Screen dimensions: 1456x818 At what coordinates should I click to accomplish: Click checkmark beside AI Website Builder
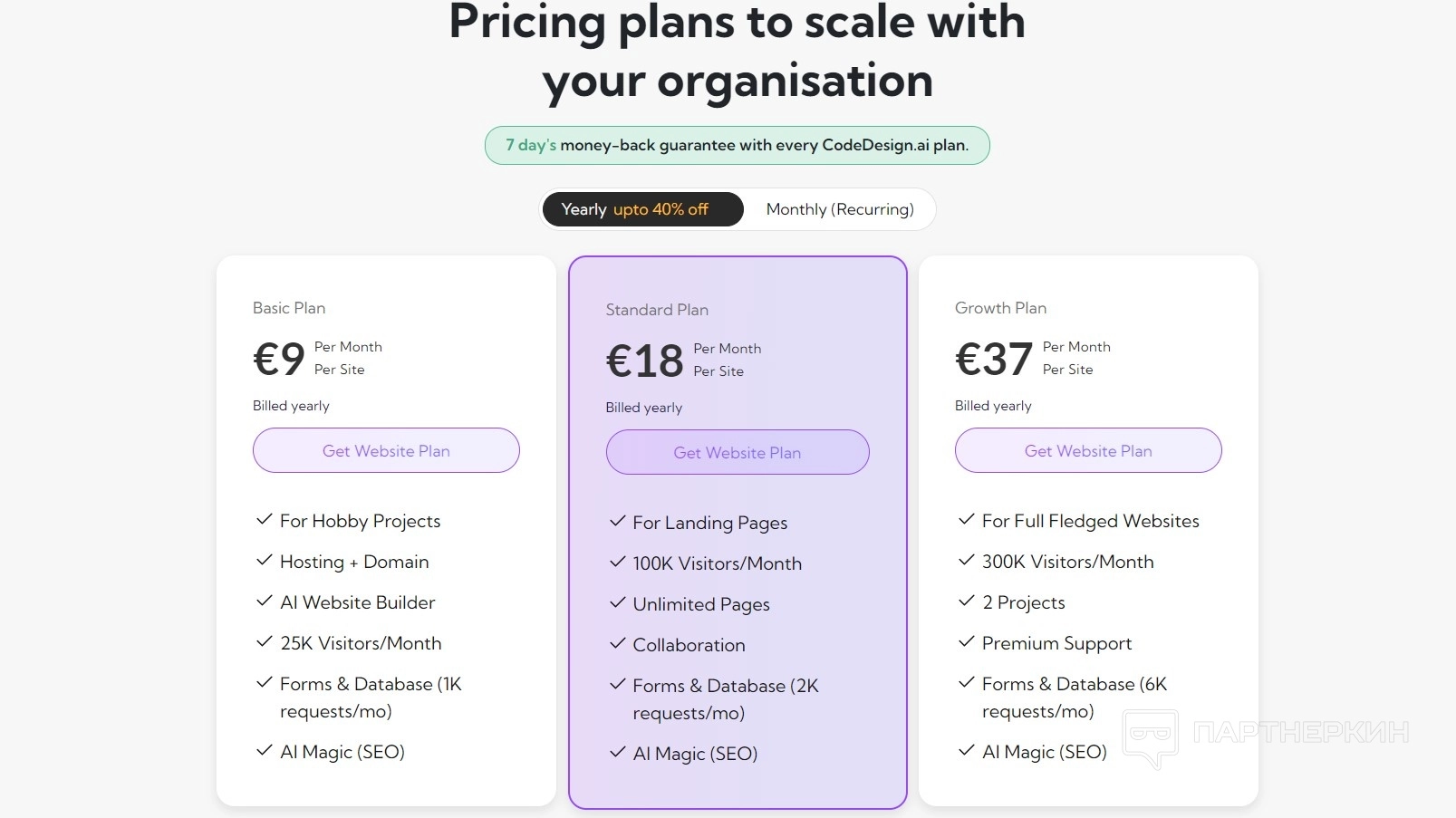point(265,601)
